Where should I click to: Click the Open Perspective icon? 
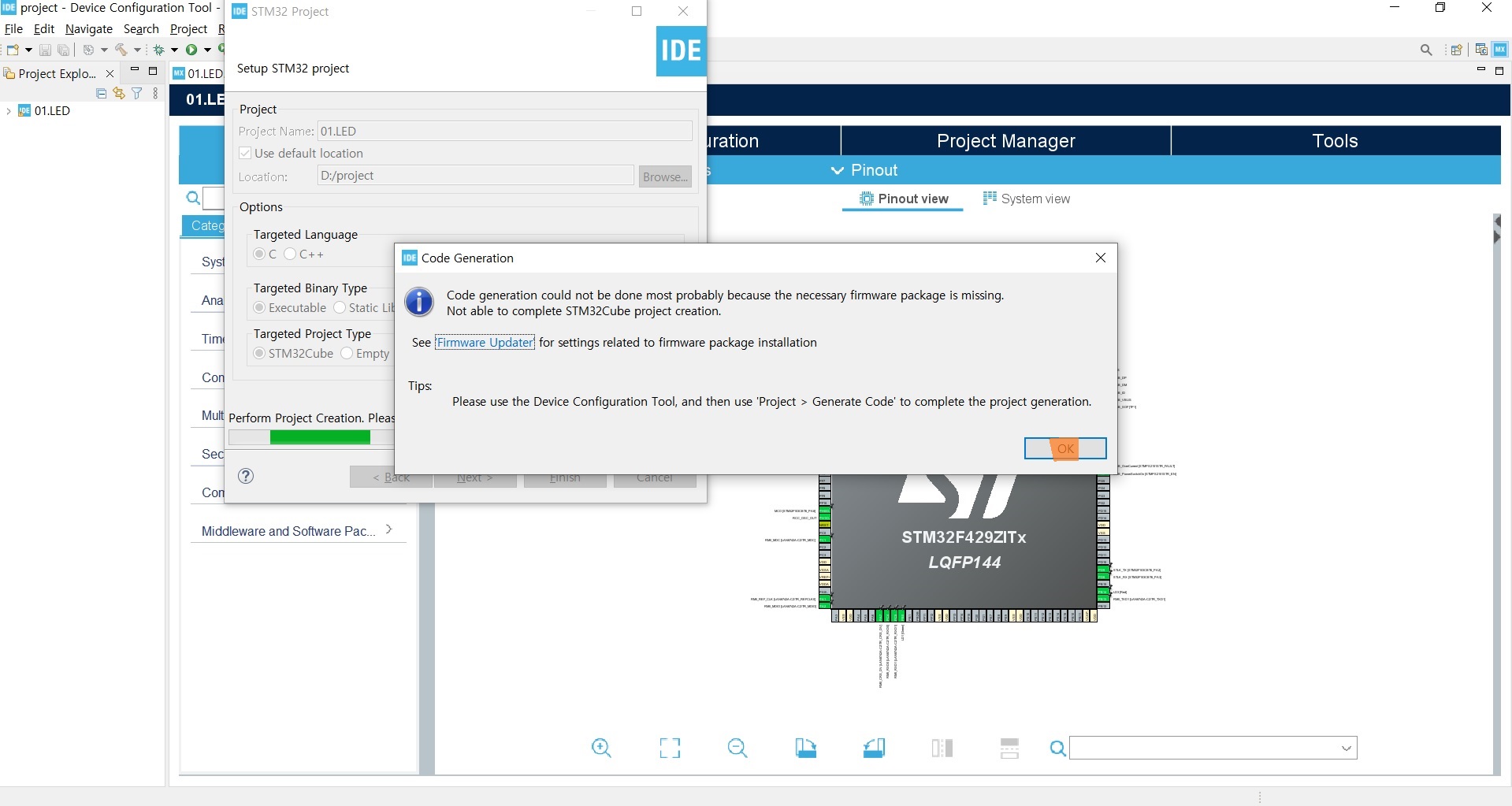[1457, 50]
